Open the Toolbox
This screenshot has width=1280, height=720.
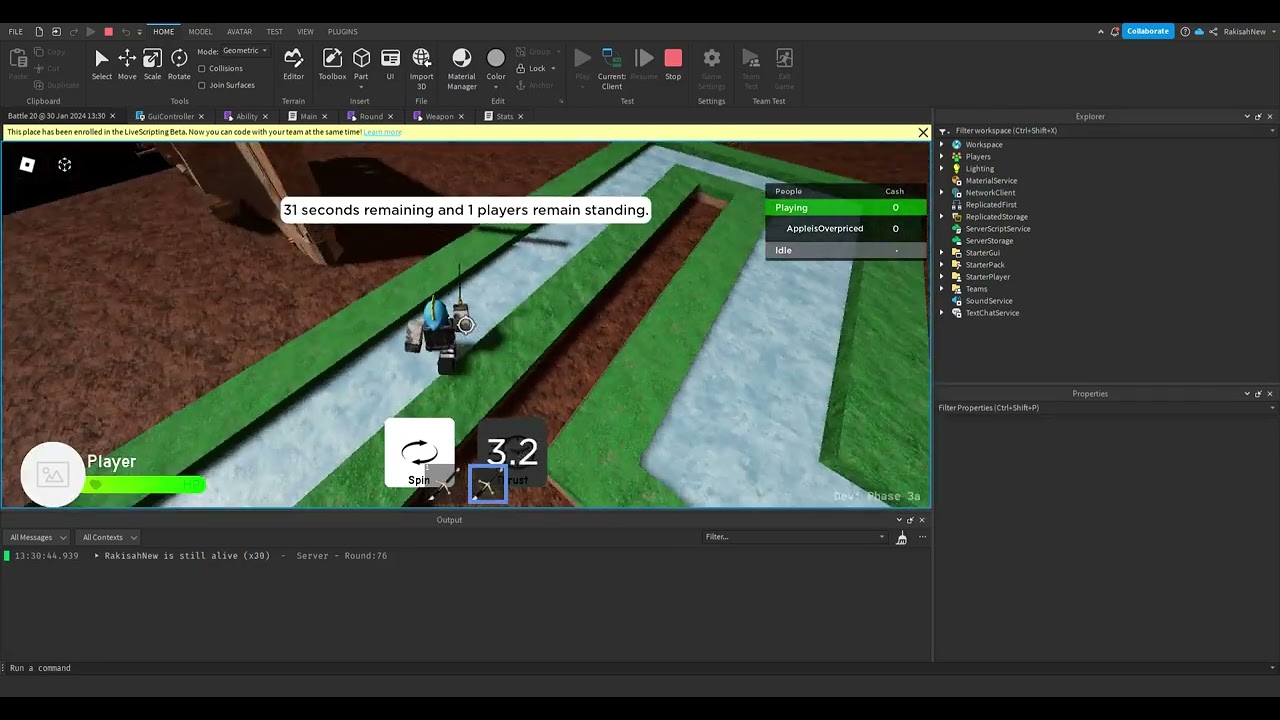coord(332,62)
